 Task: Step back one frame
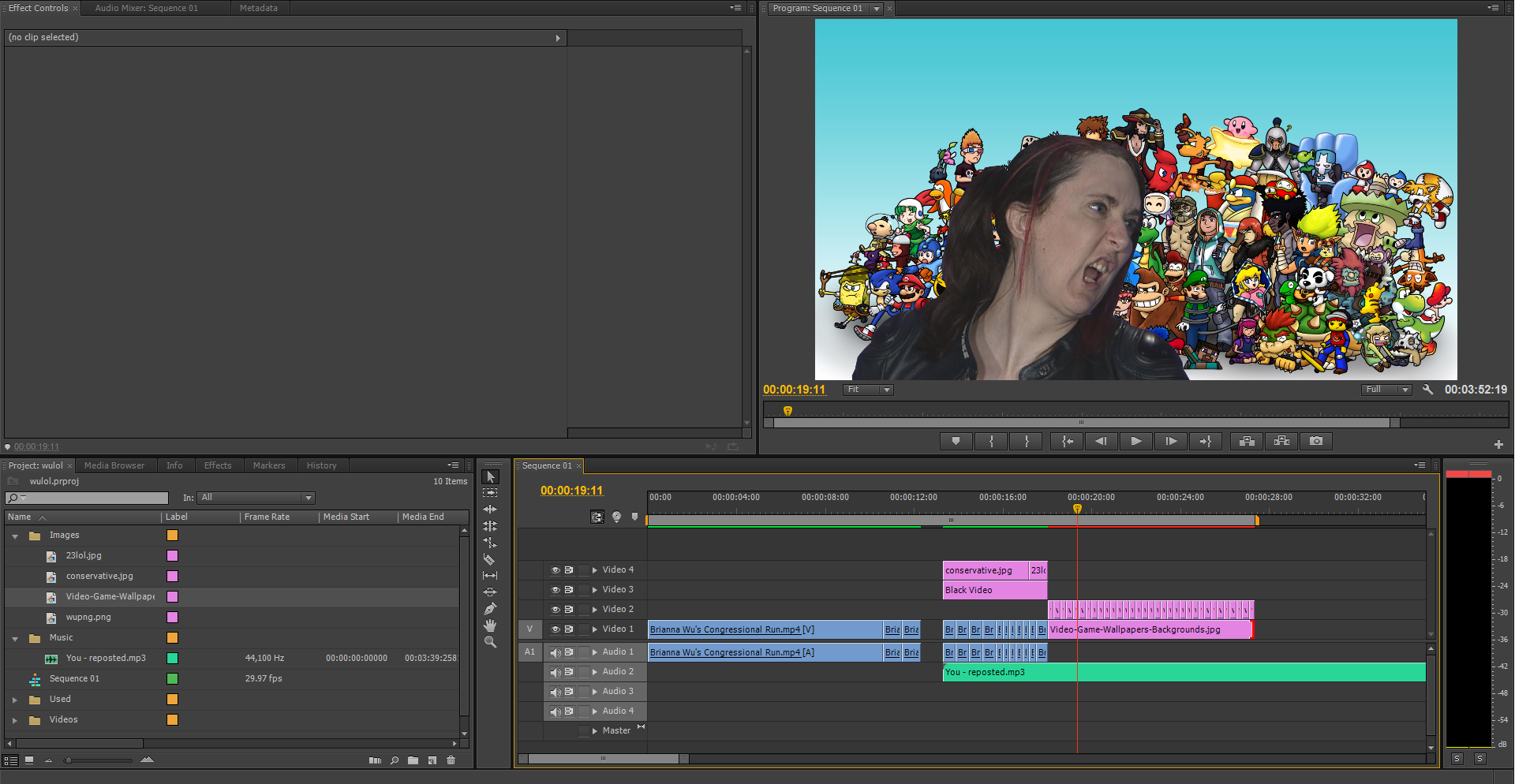coord(1101,442)
